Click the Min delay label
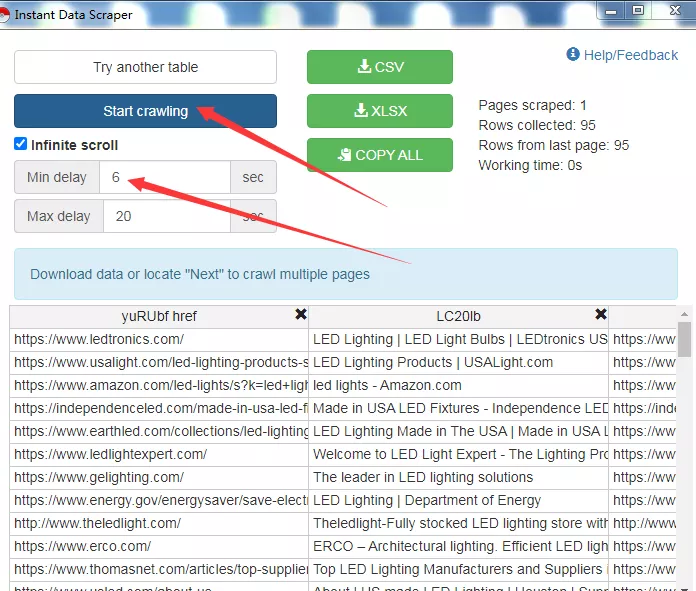 tap(57, 177)
